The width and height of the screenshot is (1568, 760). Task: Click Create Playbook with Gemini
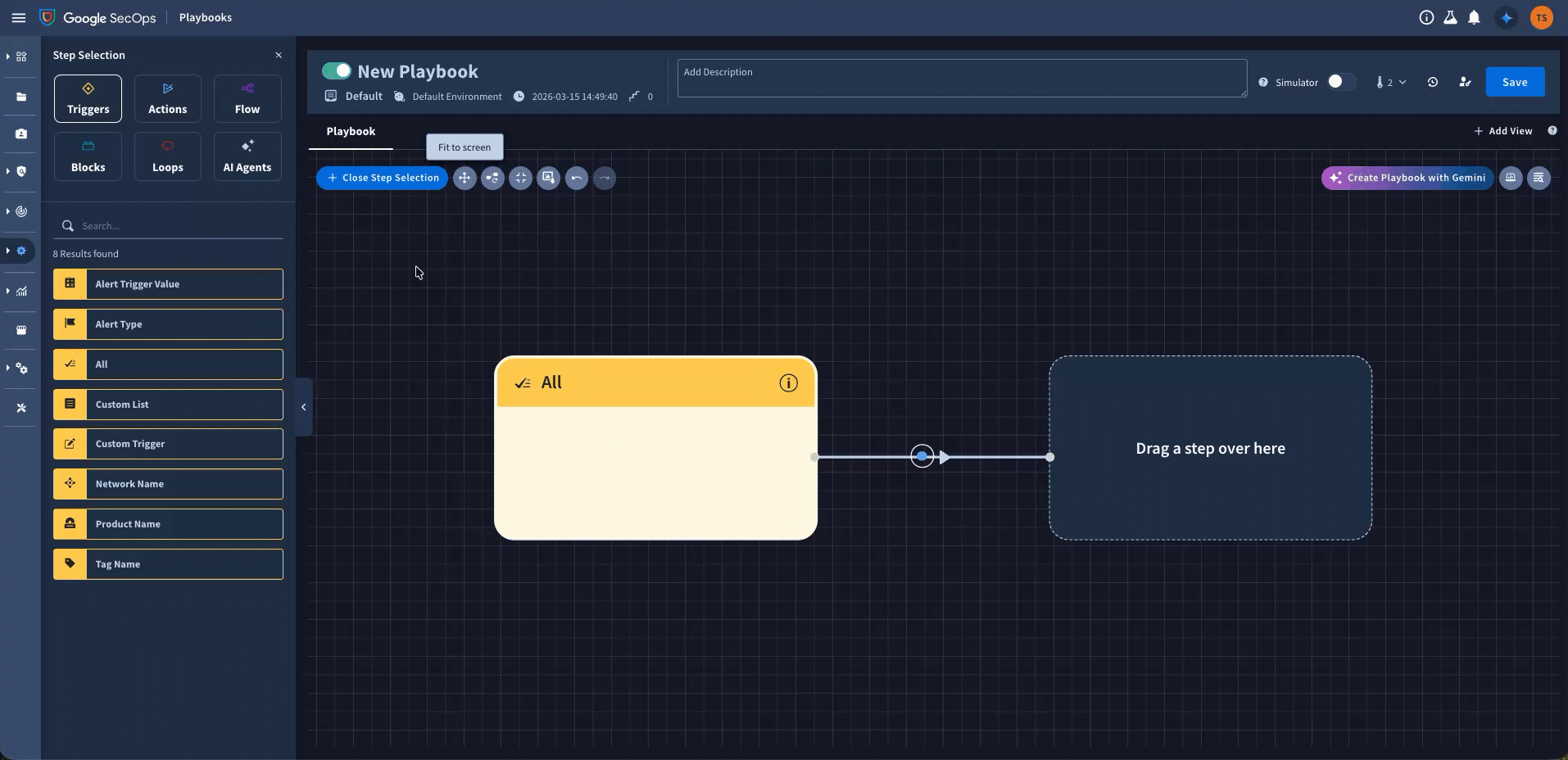[x=1407, y=178]
